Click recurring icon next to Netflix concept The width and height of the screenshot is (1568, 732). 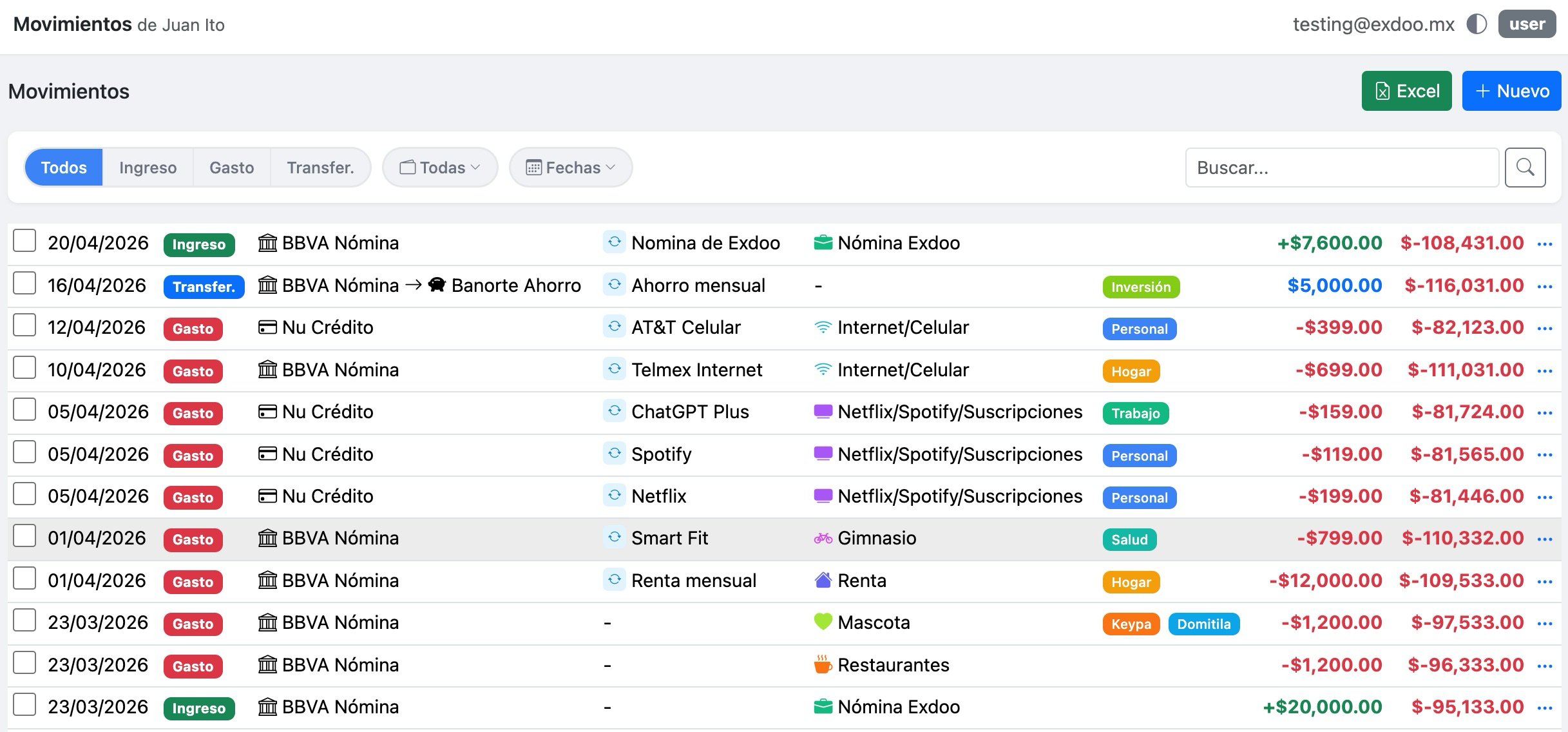click(x=615, y=495)
